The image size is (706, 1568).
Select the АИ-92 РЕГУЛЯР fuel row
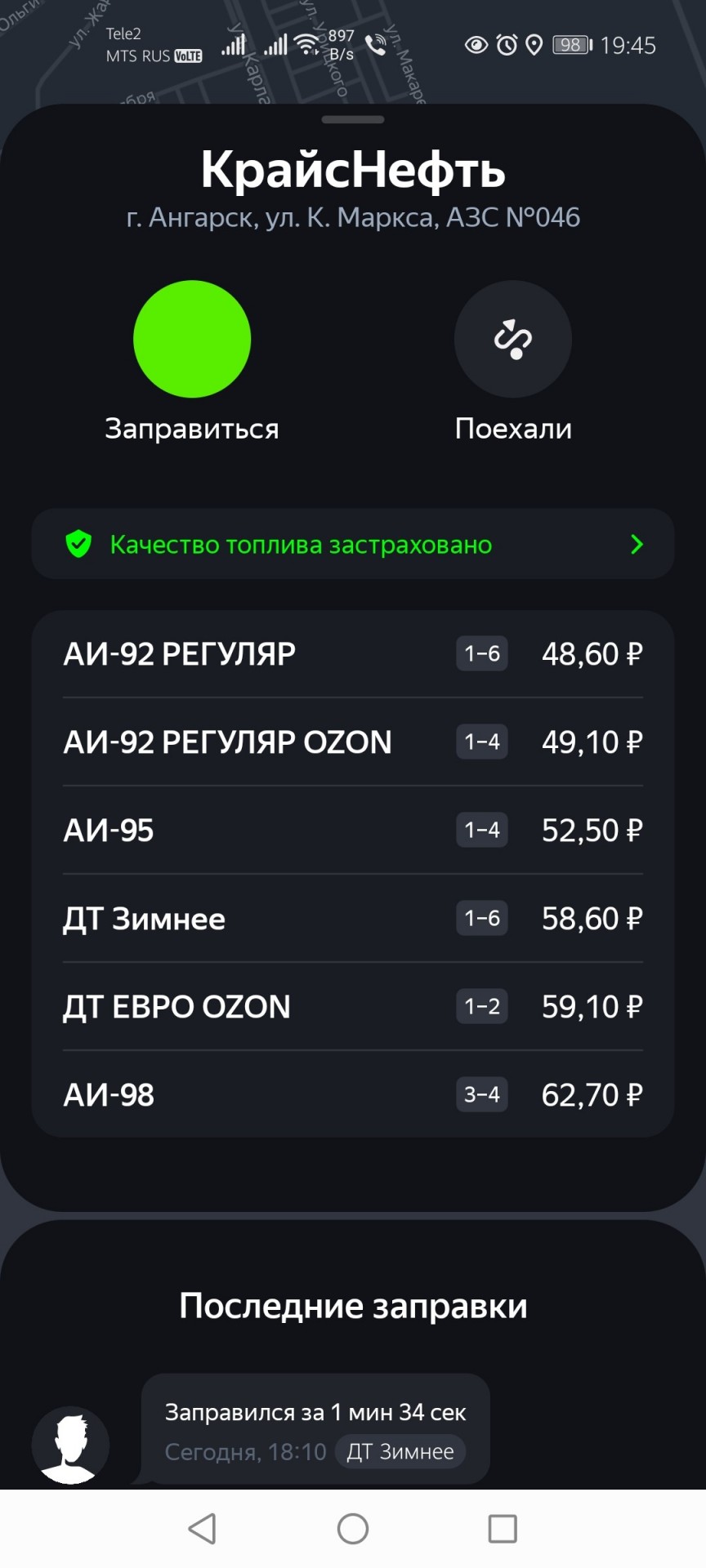(353, 653)
